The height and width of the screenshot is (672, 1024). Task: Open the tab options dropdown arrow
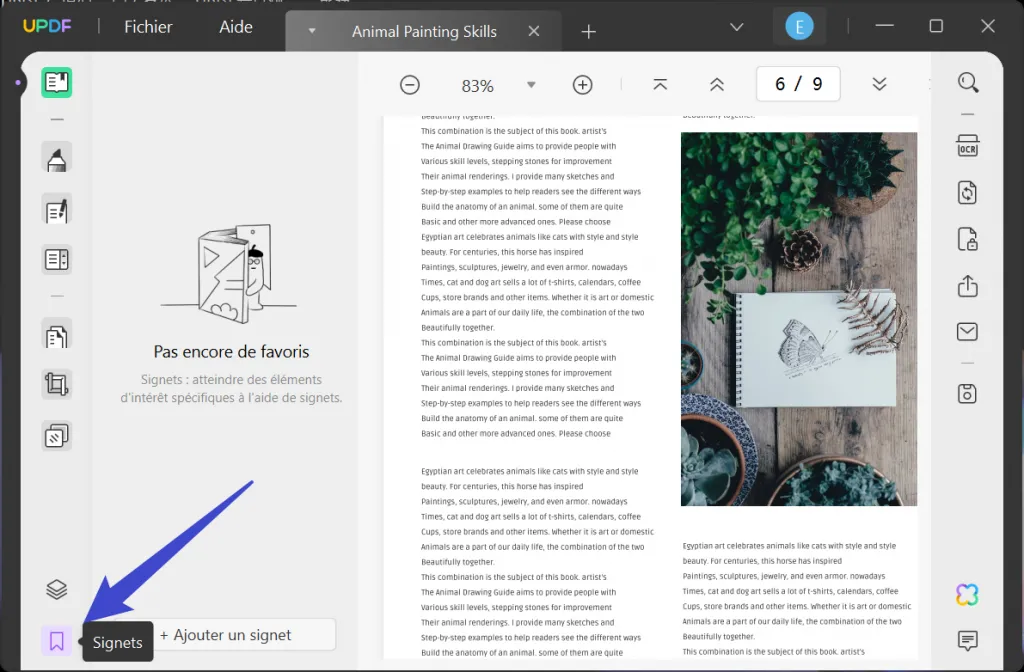(x=312, y=31)
